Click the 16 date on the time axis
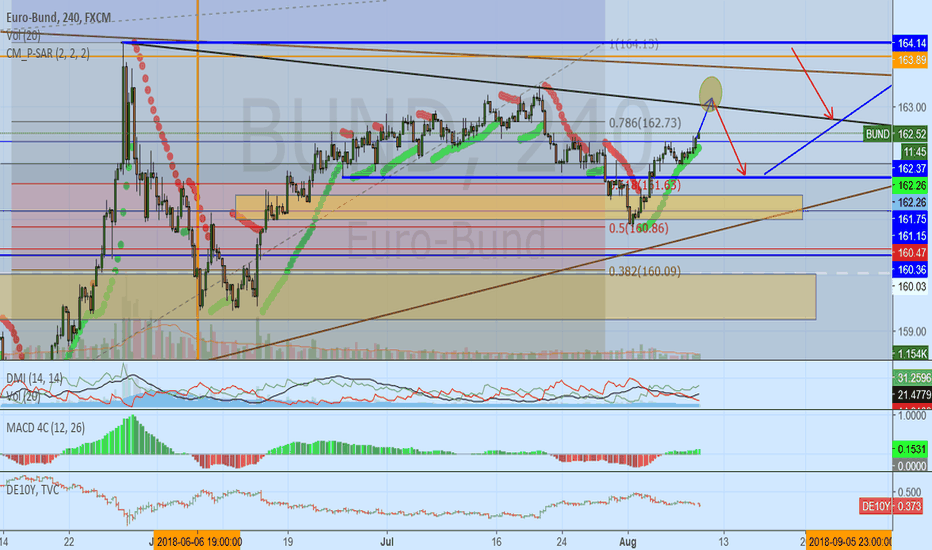The height and width of the screenshot is (550, 932). coord(496,542)
